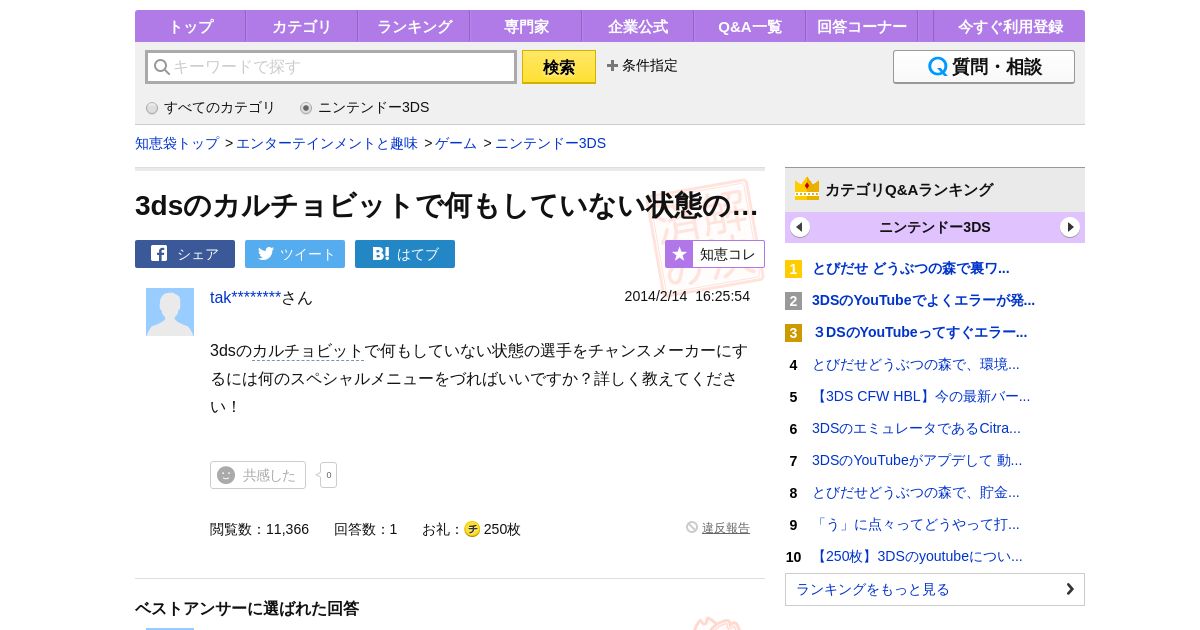1200x630 pixels.
Task: Click the 共感した smiley button
Action: [x=258, y=475]
